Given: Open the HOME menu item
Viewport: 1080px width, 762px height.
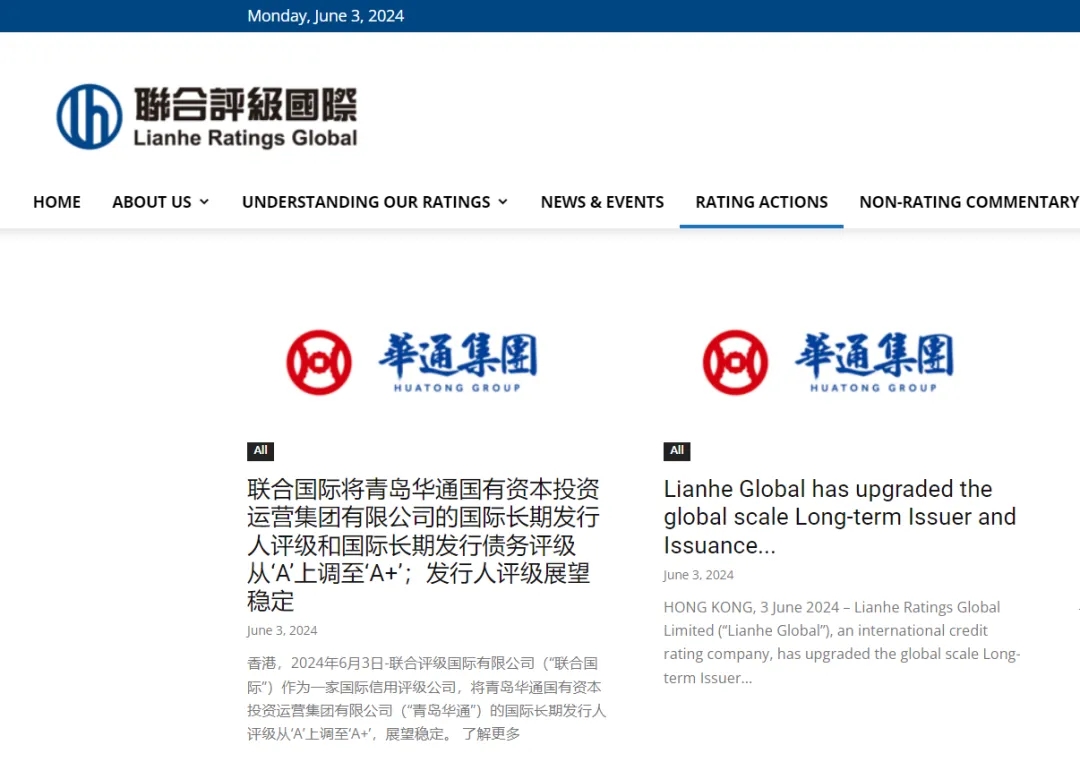Looking at the screenshot, I should 57,202.
